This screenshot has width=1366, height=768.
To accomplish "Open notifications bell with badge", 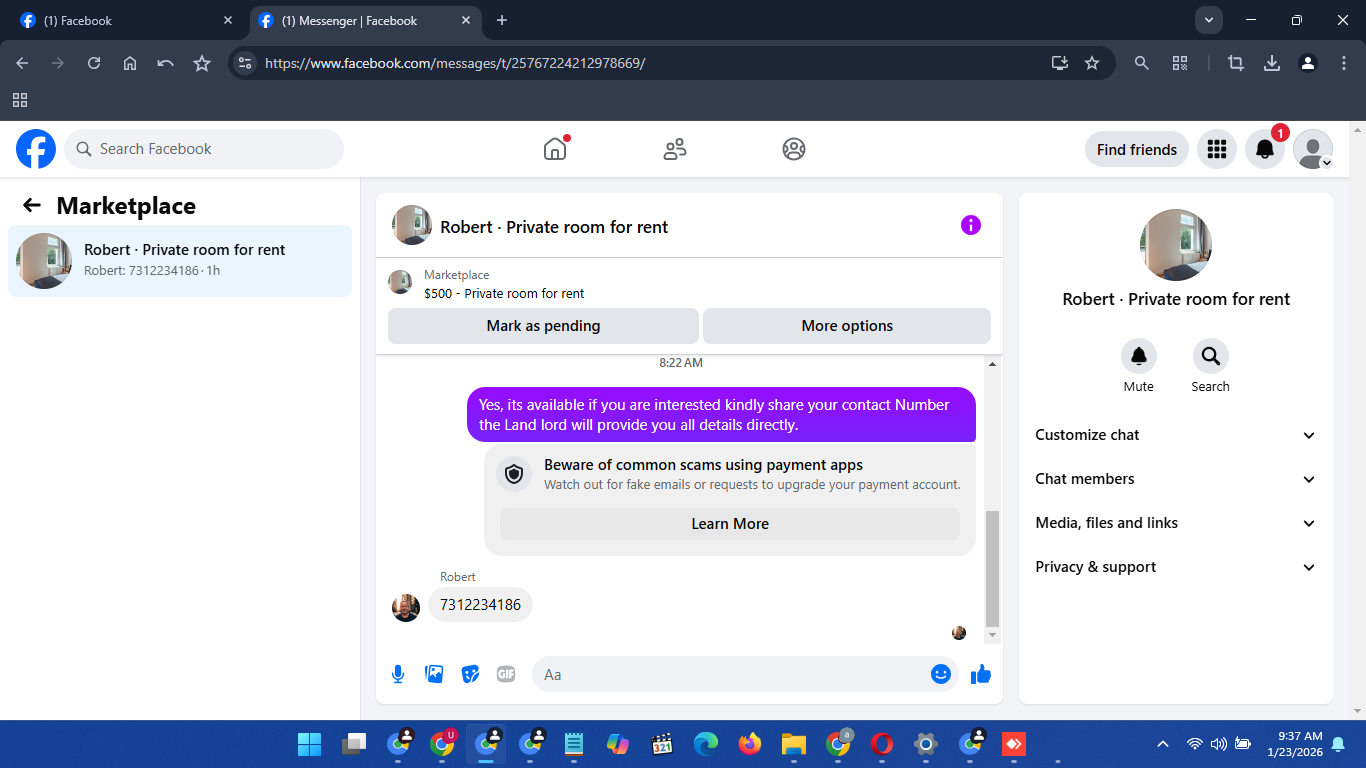I will (x=1265, y=149).
